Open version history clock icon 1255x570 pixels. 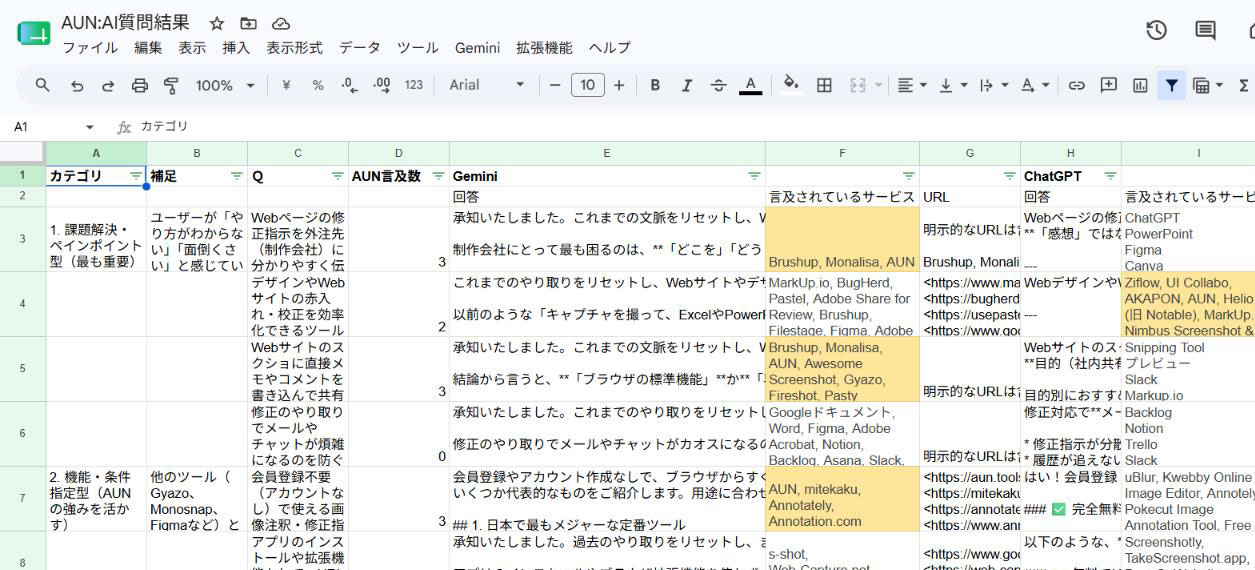point(1156,30)
